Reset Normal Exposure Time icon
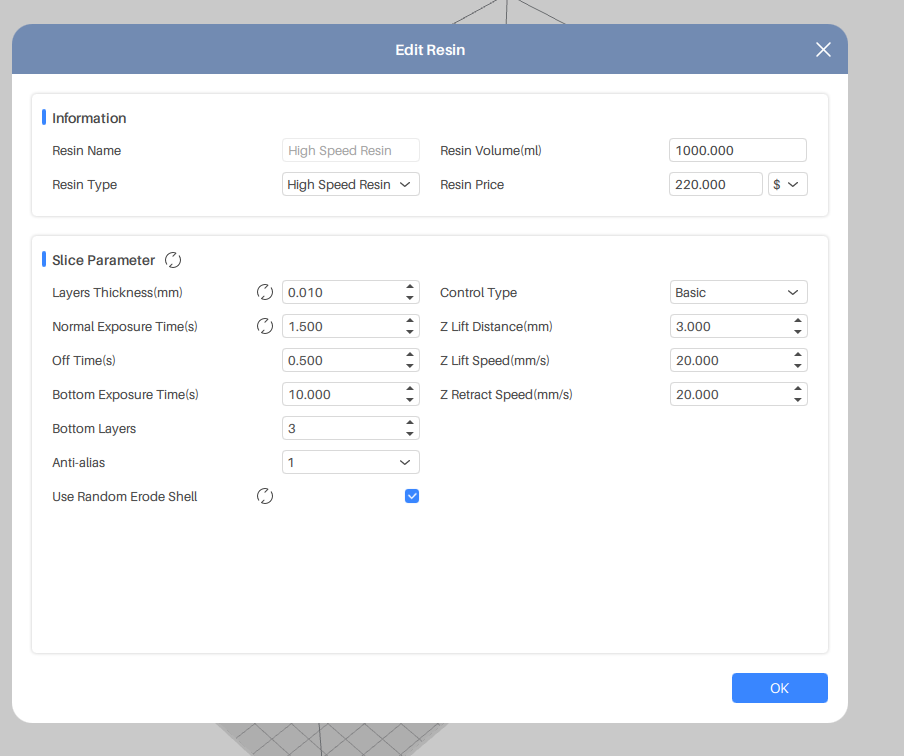Image resolution: width=904 pixels, height=756 pixels. 265,326
